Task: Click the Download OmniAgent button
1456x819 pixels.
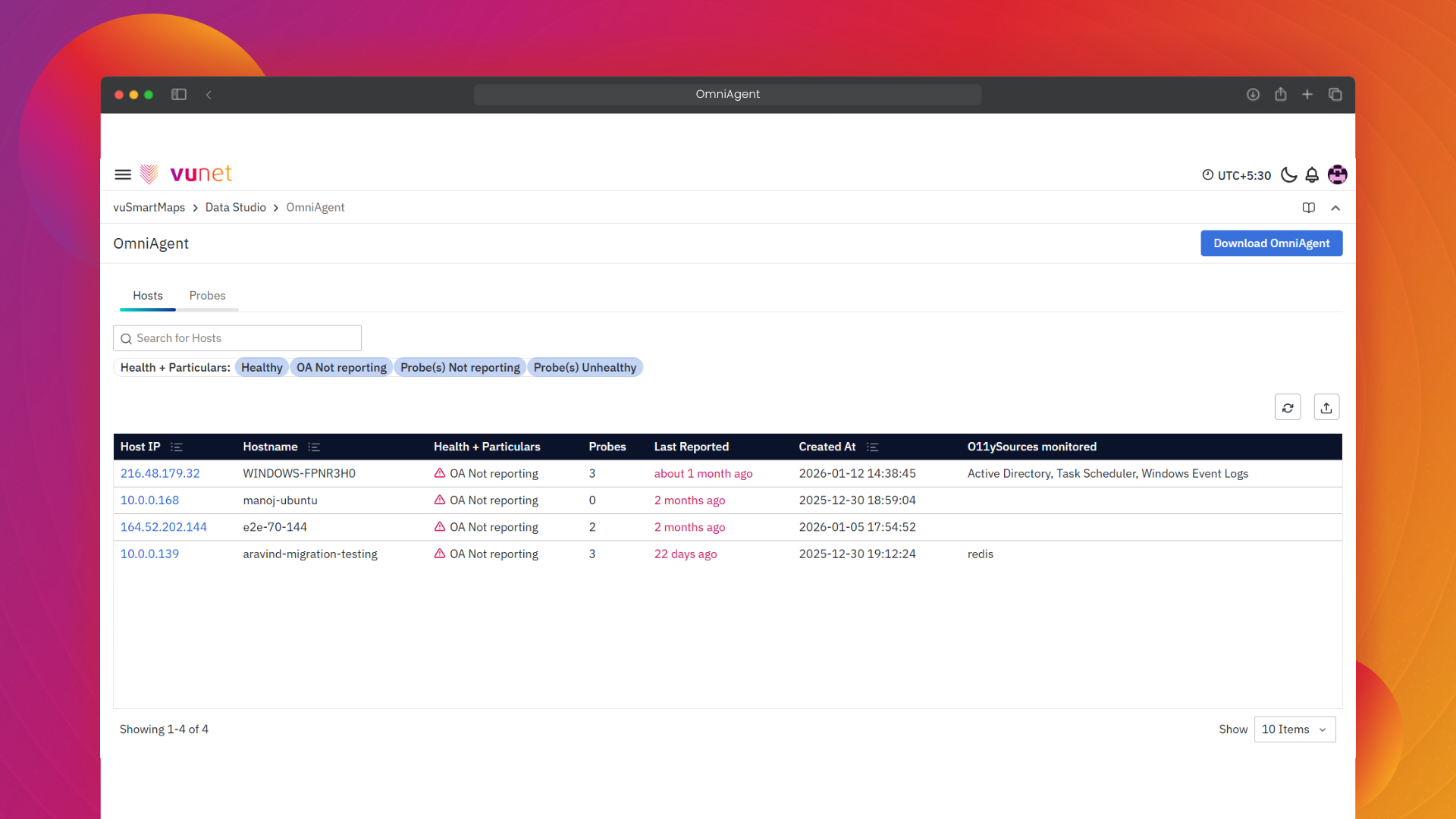Action: click(x=1271, y=243)
